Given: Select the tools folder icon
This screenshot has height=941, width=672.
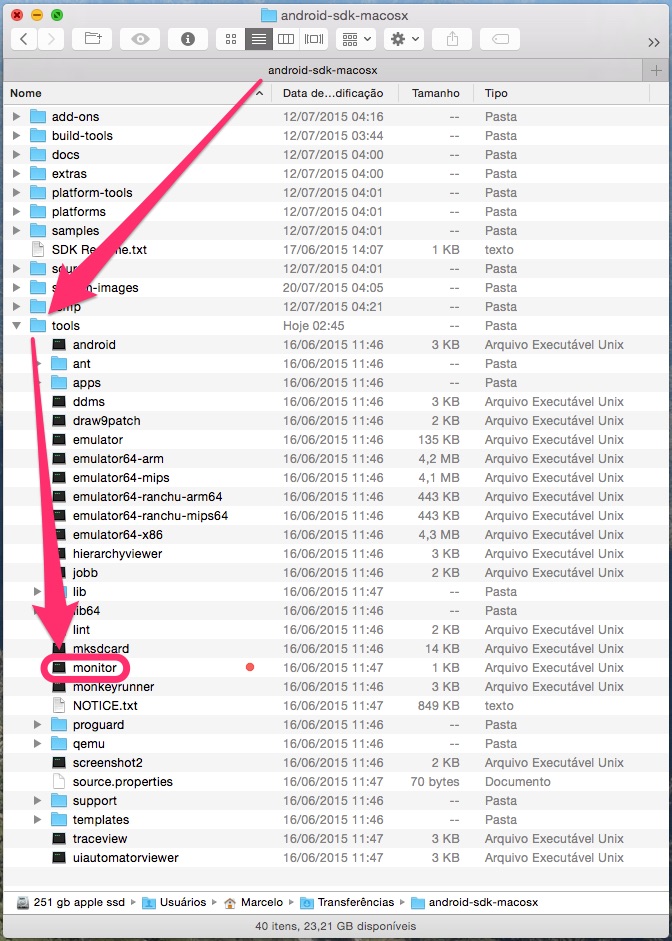Looking at the screenshot, I should [x=38, y=325].
